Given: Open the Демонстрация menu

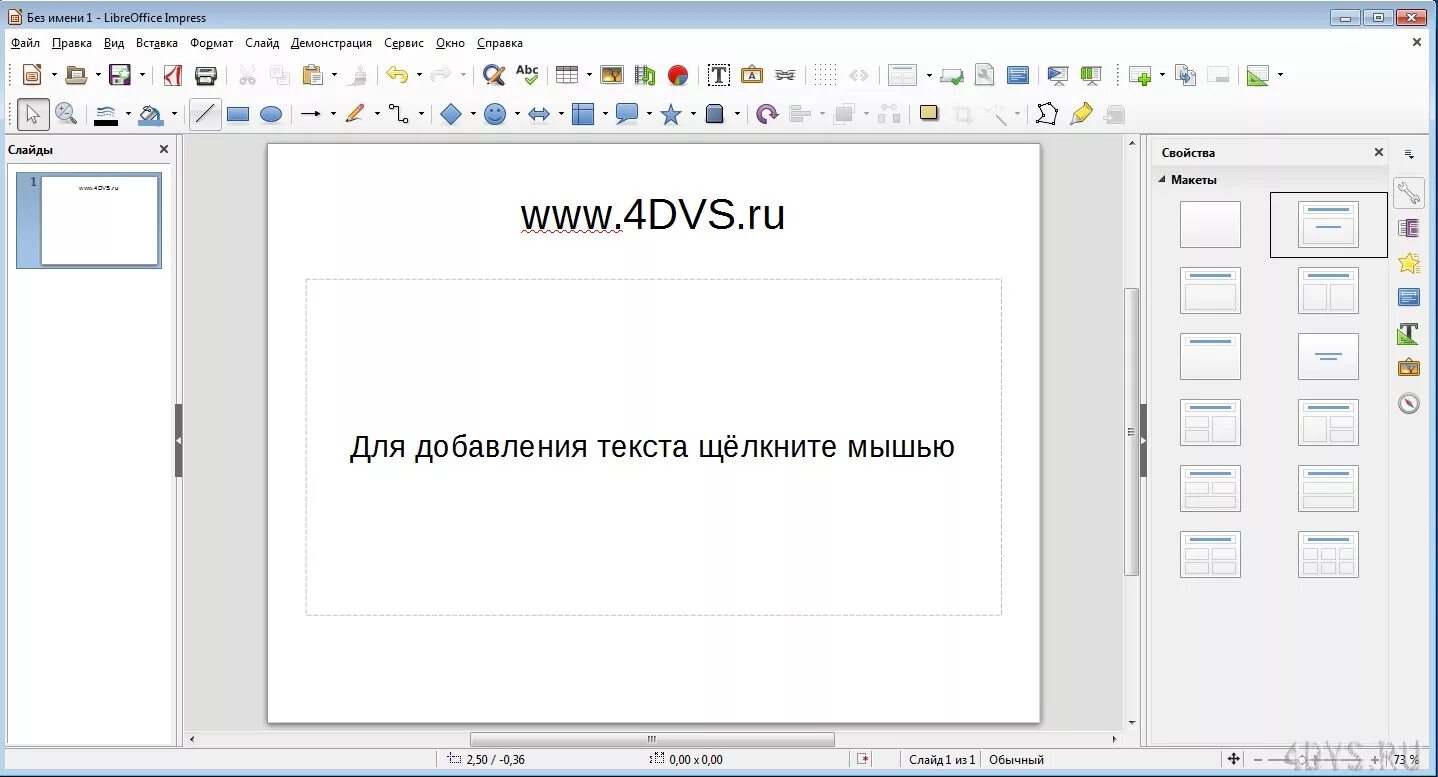Looking at the screenshot, I should (x=331, y=43).
